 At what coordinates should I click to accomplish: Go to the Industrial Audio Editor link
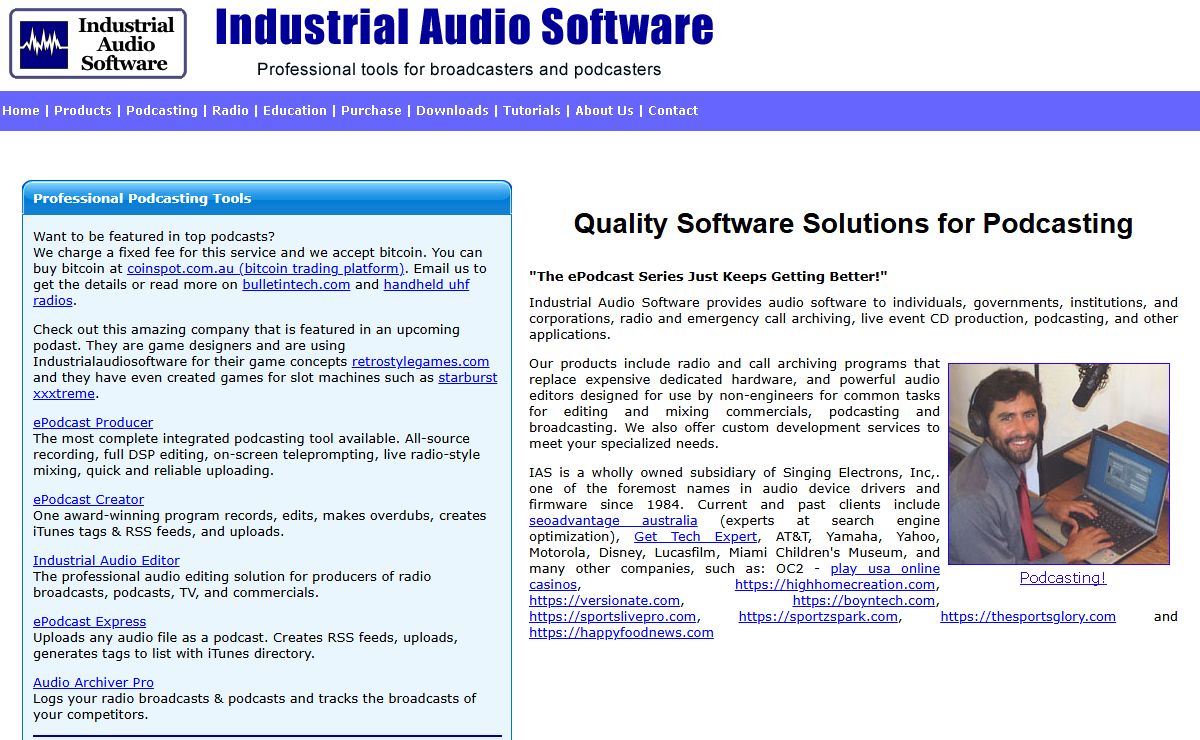pyautogui.click(x=106, y=560)
